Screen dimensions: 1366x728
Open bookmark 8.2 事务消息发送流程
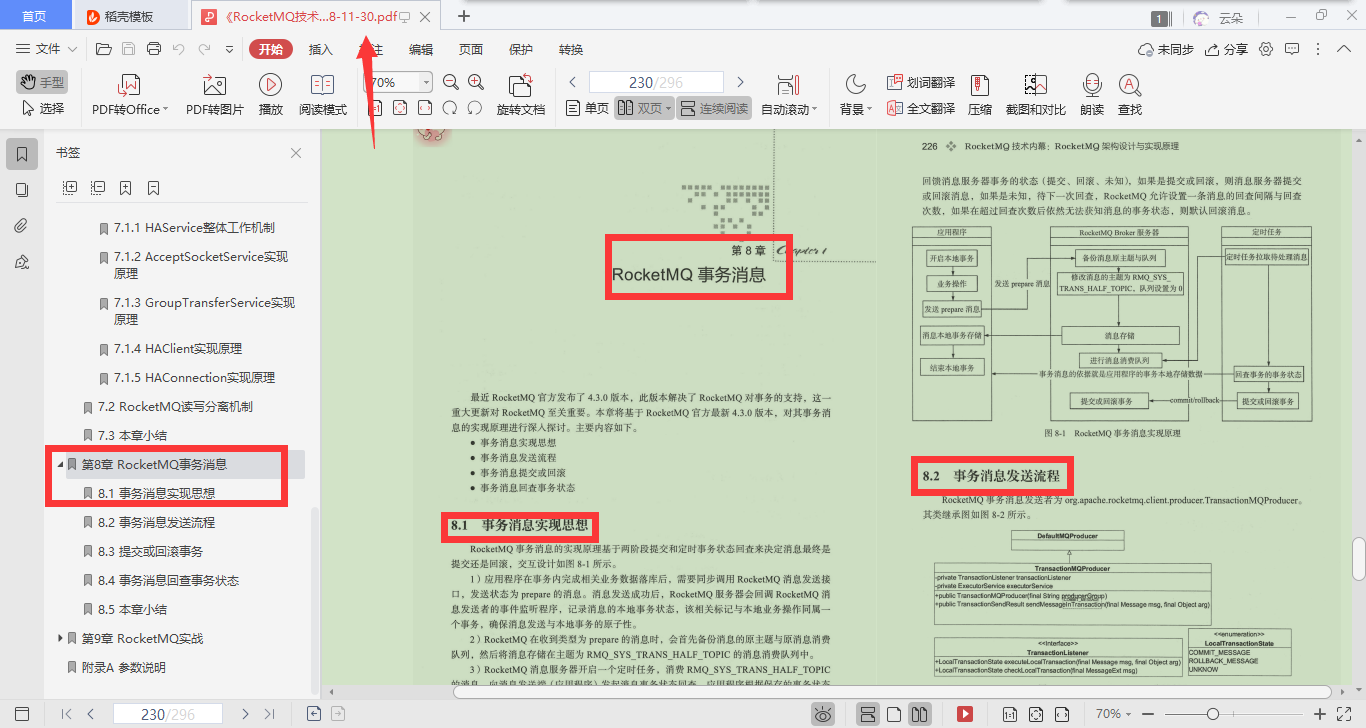[x=156, y=522]
